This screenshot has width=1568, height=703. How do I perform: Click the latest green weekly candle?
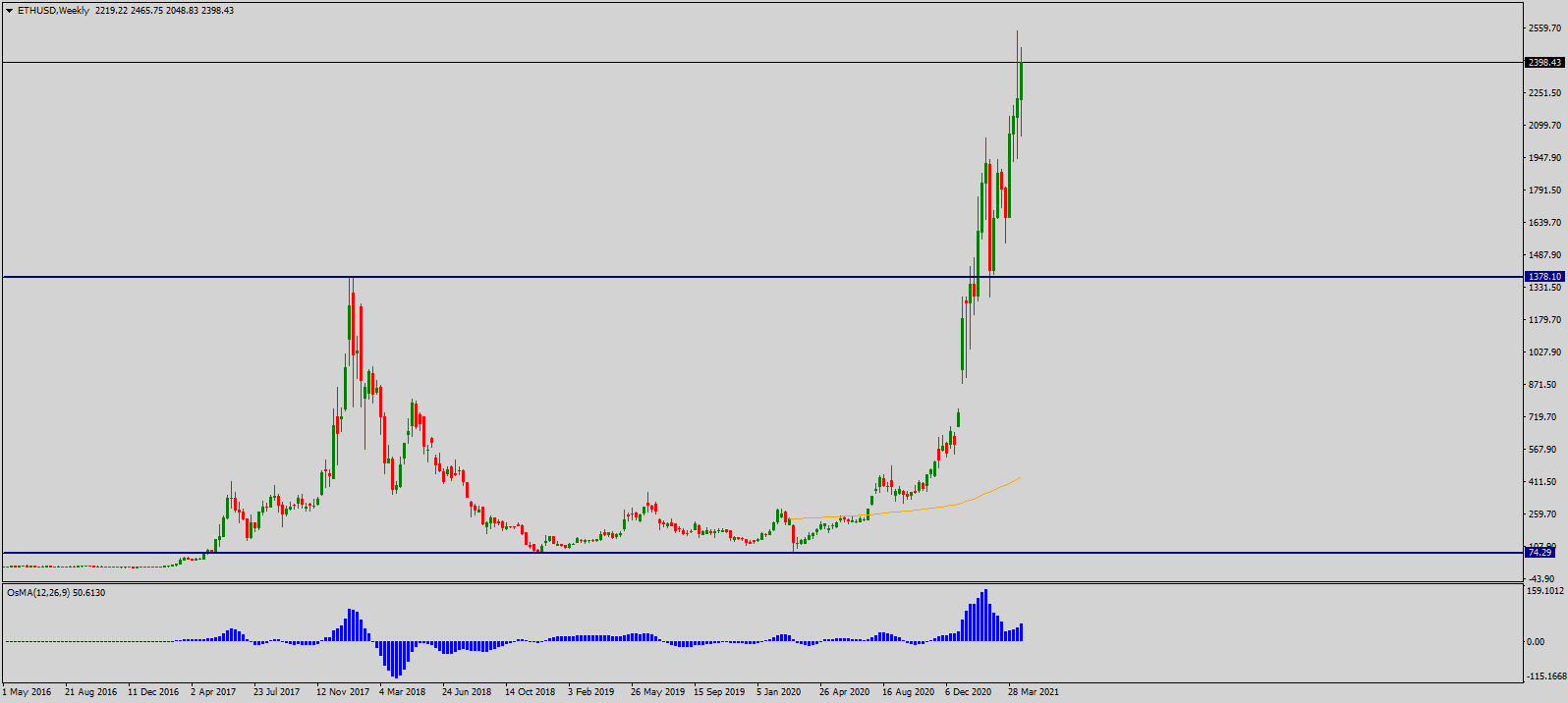point(1022,81)
